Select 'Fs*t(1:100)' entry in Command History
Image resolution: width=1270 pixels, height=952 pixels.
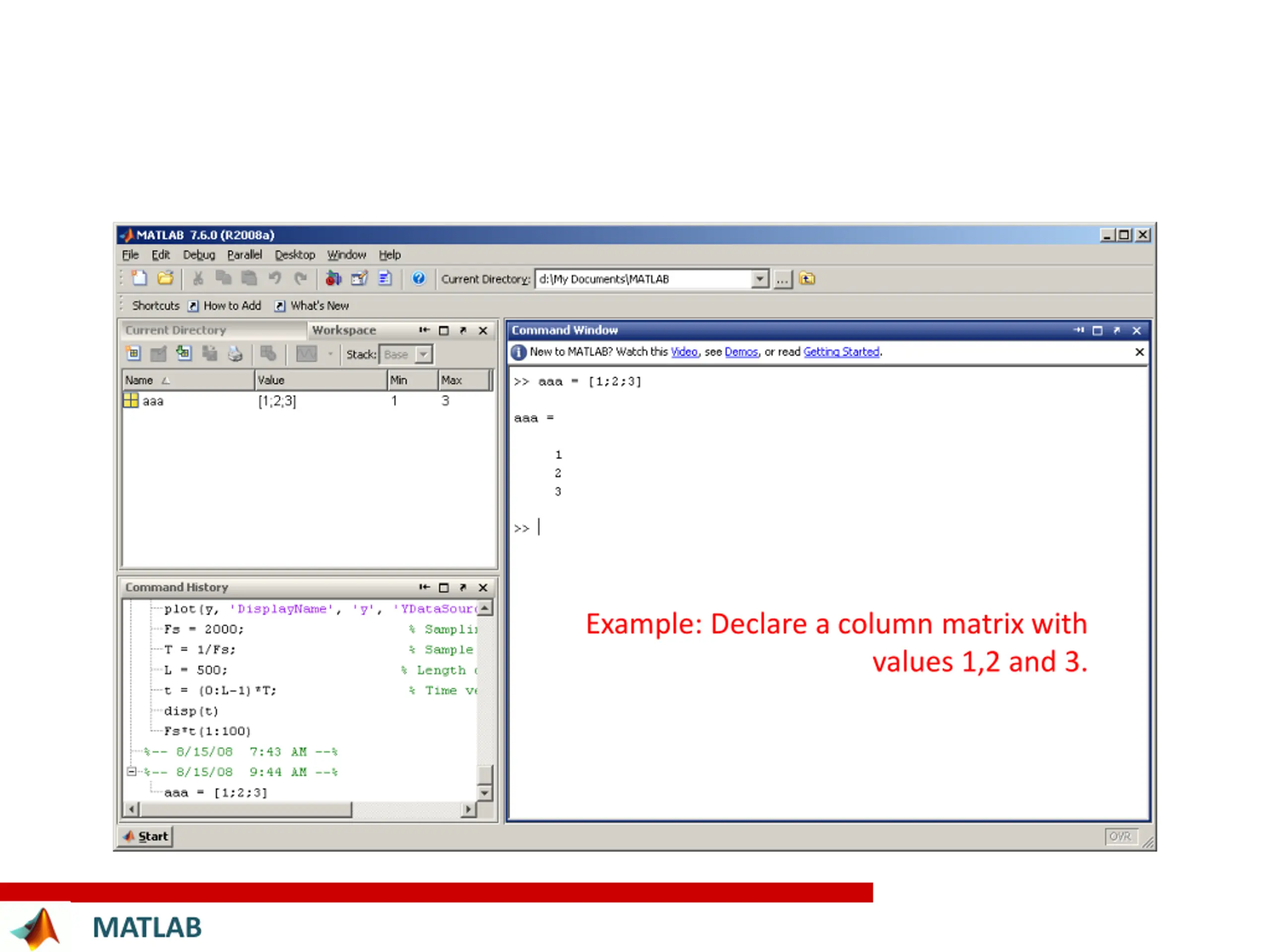pos(207,731)
